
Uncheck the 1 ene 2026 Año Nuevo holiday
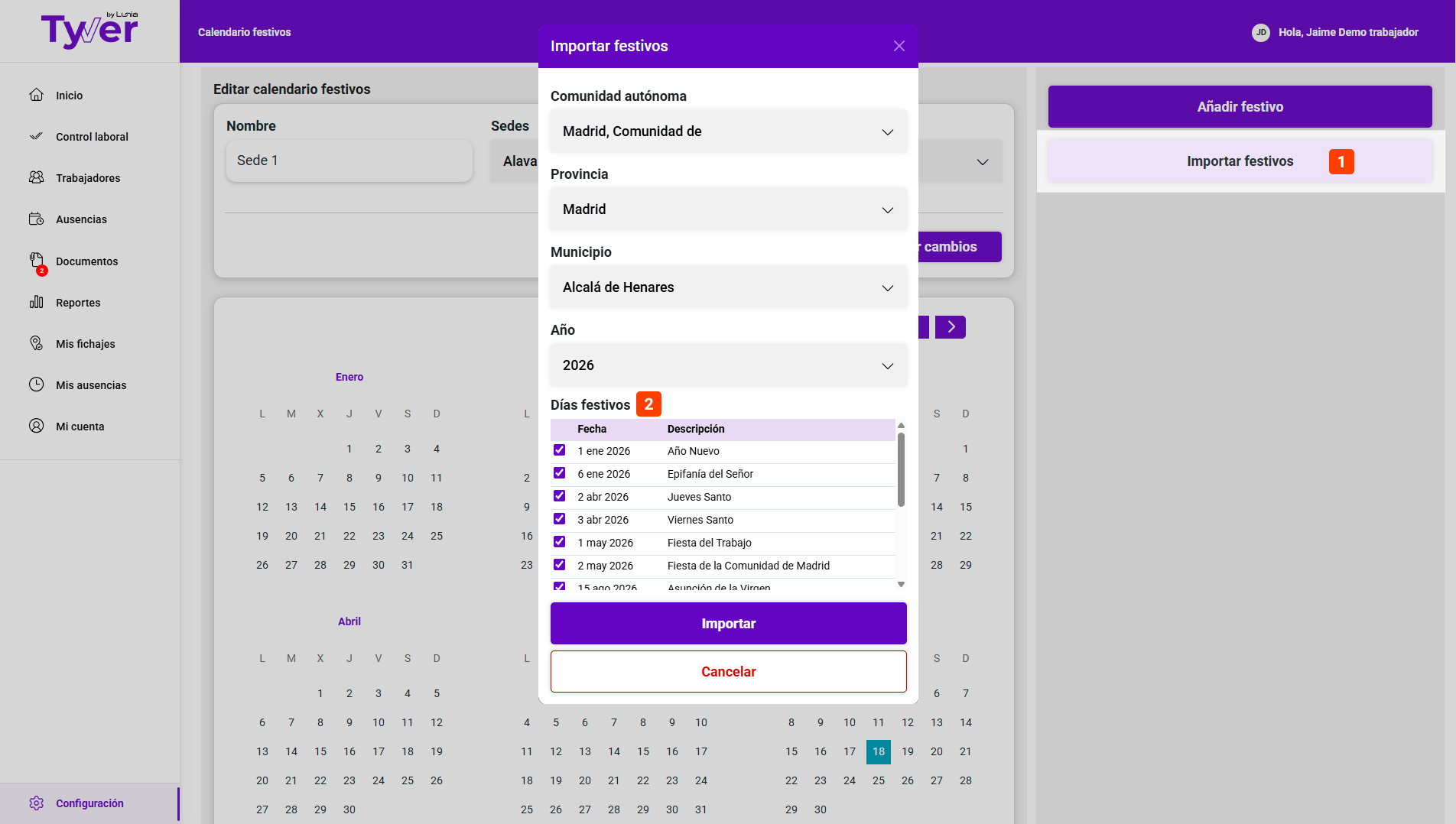[560, 450]
